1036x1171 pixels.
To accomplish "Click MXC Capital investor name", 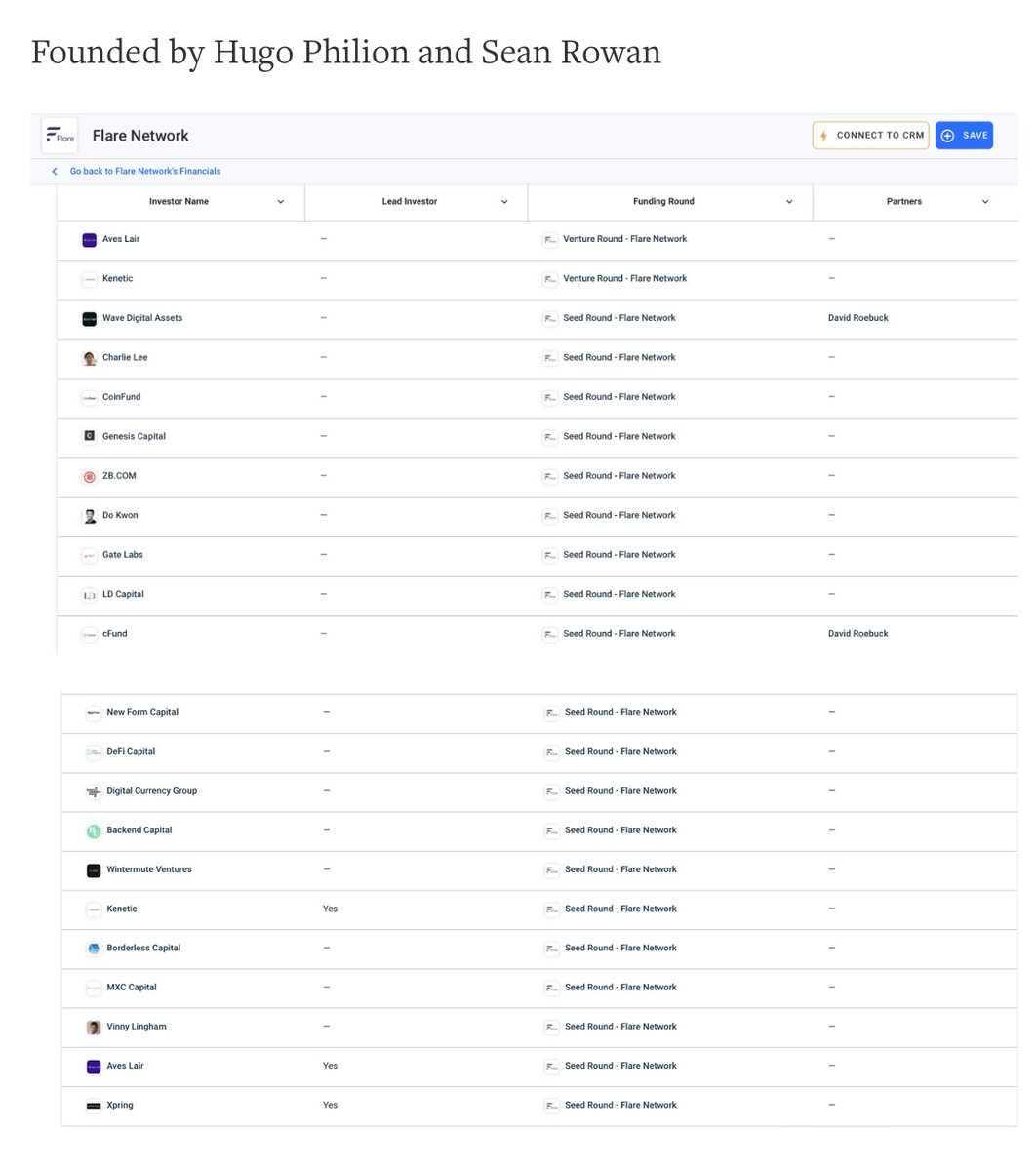I will [x=132, y=988].
